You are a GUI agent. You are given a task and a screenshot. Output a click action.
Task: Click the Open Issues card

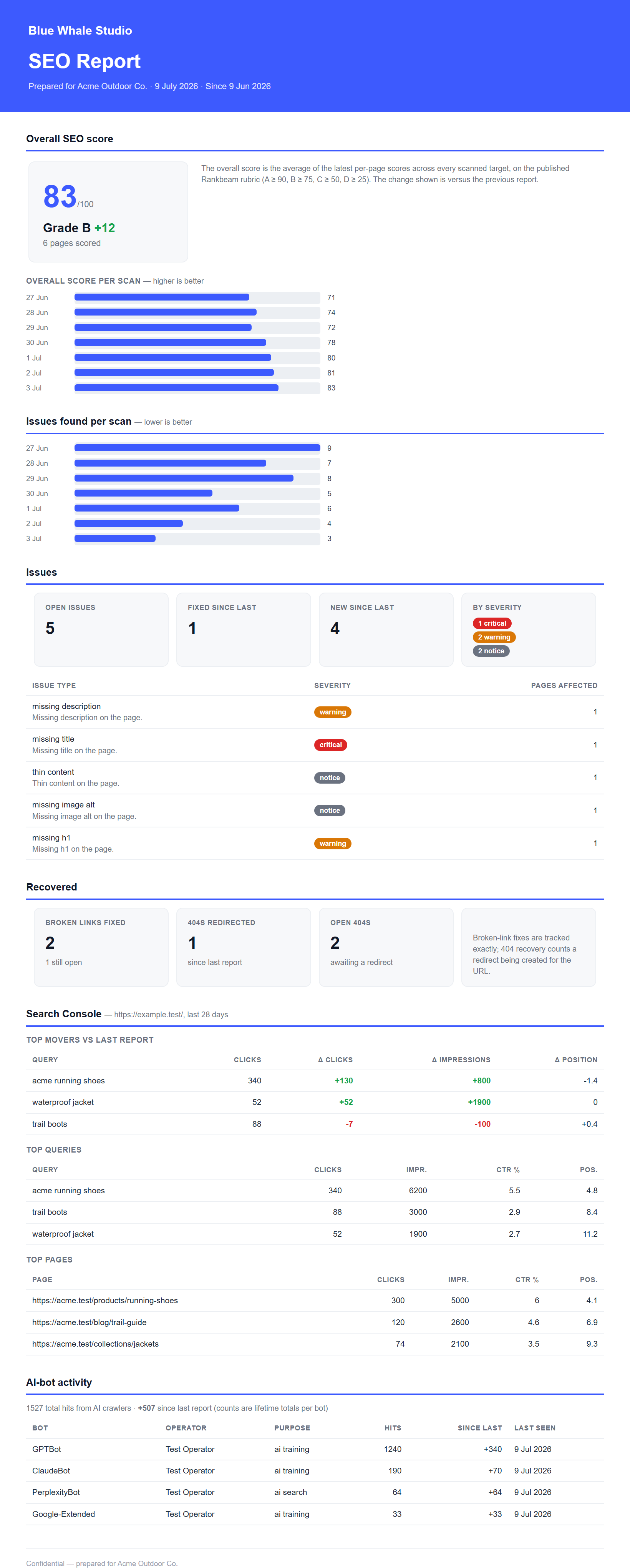click(x=101, y=630)
